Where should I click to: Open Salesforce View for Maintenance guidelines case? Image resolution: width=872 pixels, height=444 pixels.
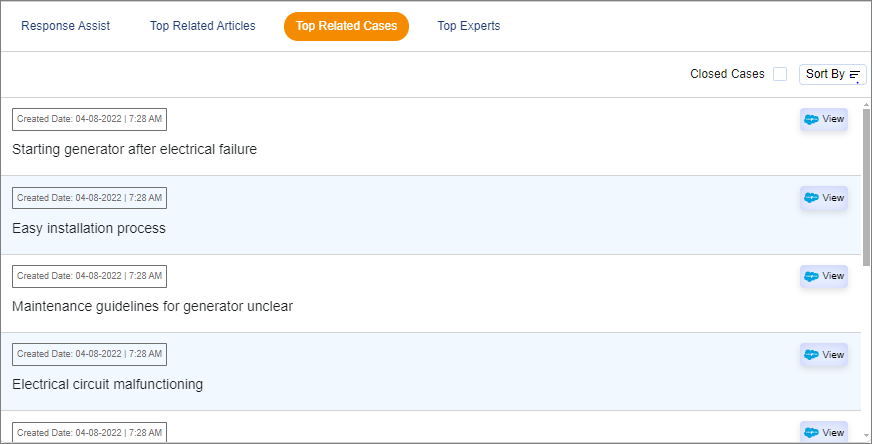pyautogui.click(x=824, y=276)
